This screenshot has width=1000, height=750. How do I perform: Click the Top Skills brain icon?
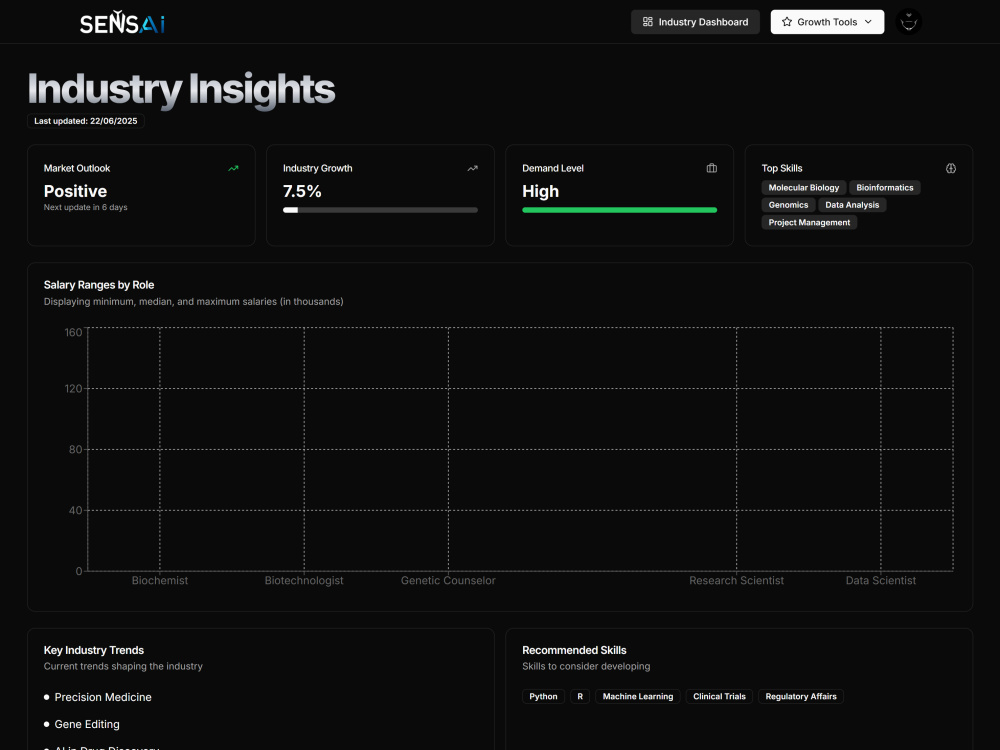coord(951,168)
